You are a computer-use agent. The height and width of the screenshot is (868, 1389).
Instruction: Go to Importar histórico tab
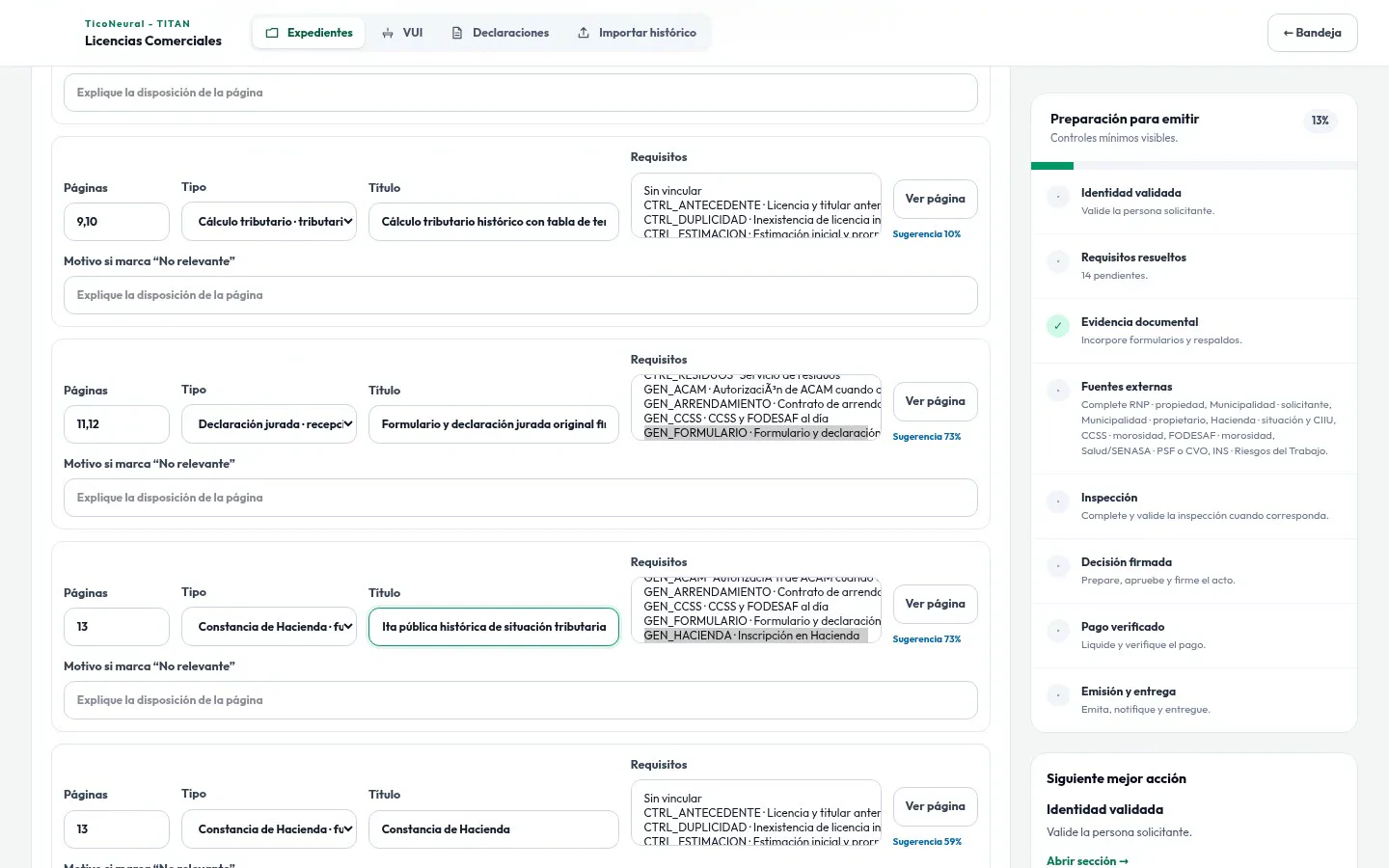tap(637, 33)
